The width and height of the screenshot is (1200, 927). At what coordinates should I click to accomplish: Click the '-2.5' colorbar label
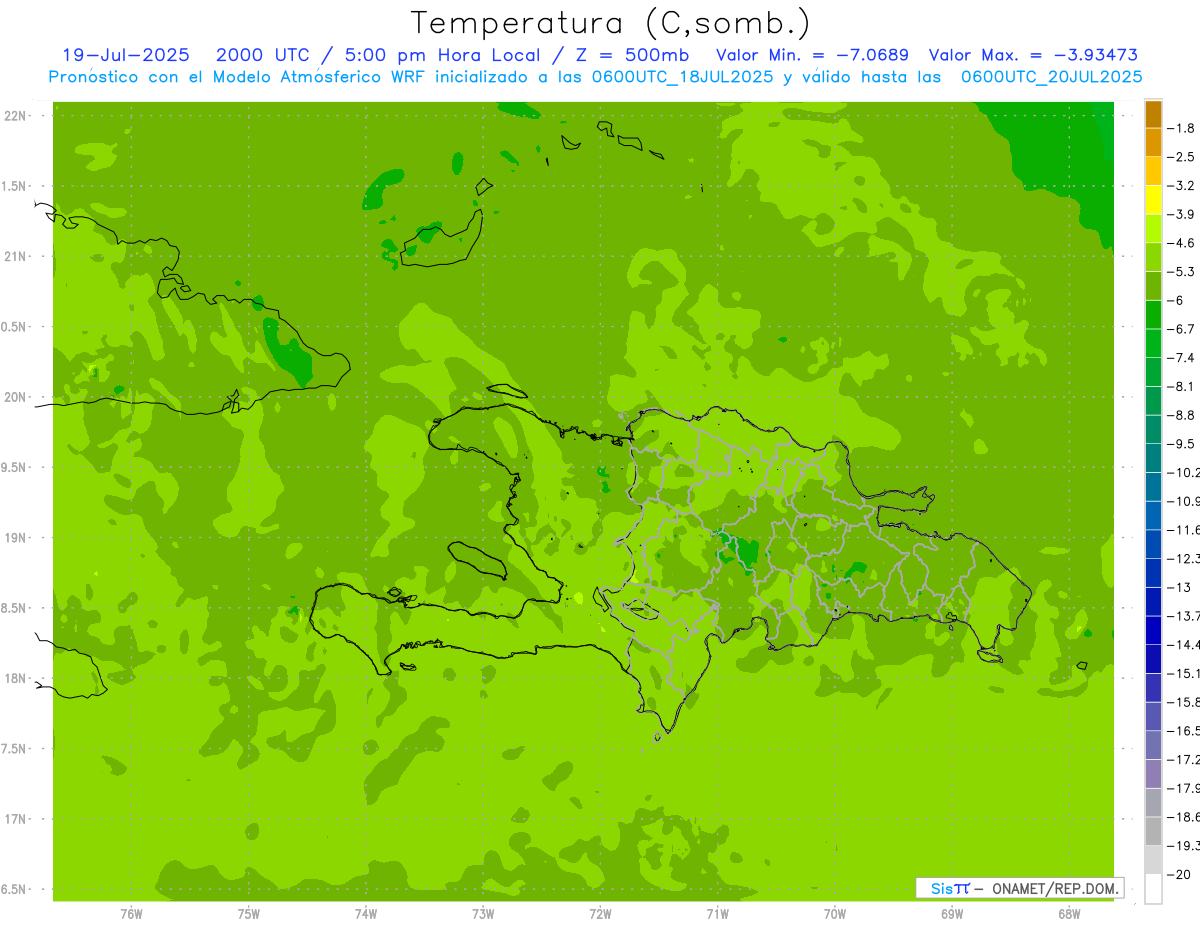tap(1182, 157)
